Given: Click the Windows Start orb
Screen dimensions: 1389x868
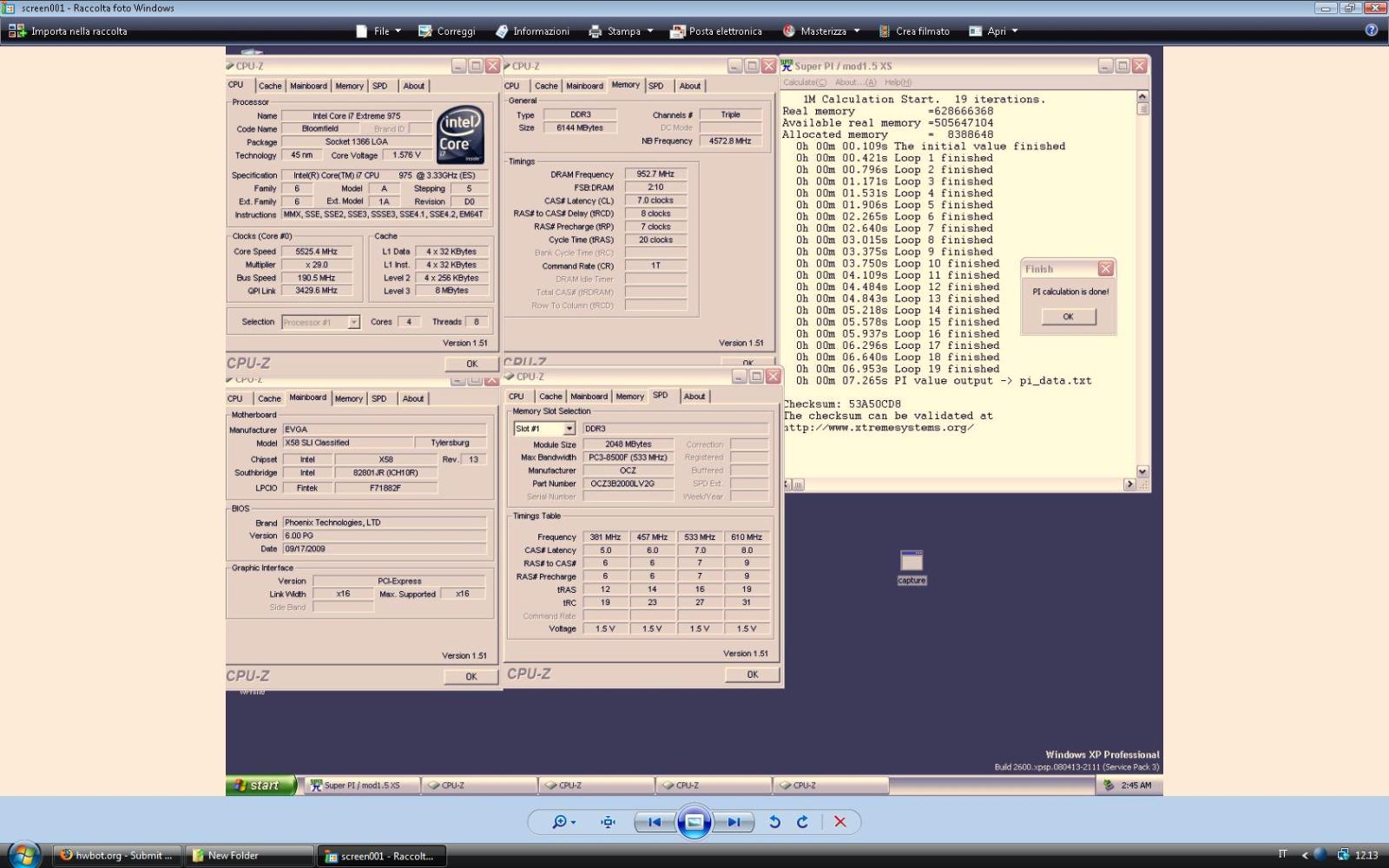Looking at the screenshot, I should coord(23,855).
